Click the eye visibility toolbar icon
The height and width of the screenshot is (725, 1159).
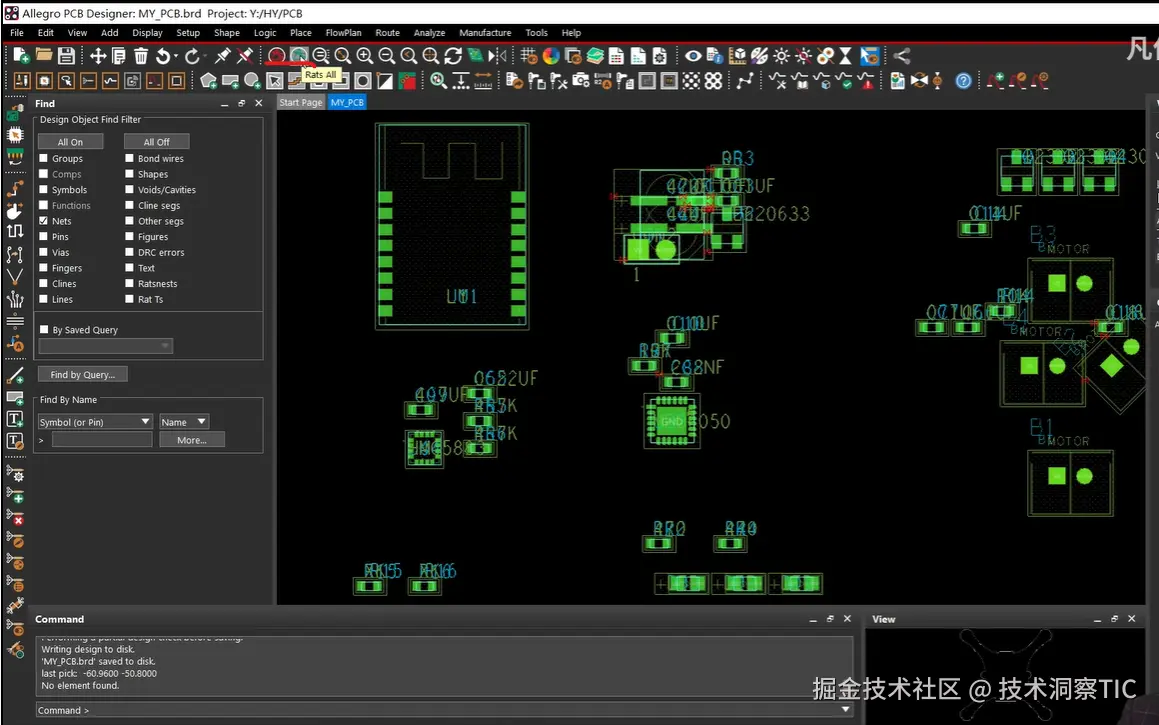pyautogui.click(x=692, y=56)
